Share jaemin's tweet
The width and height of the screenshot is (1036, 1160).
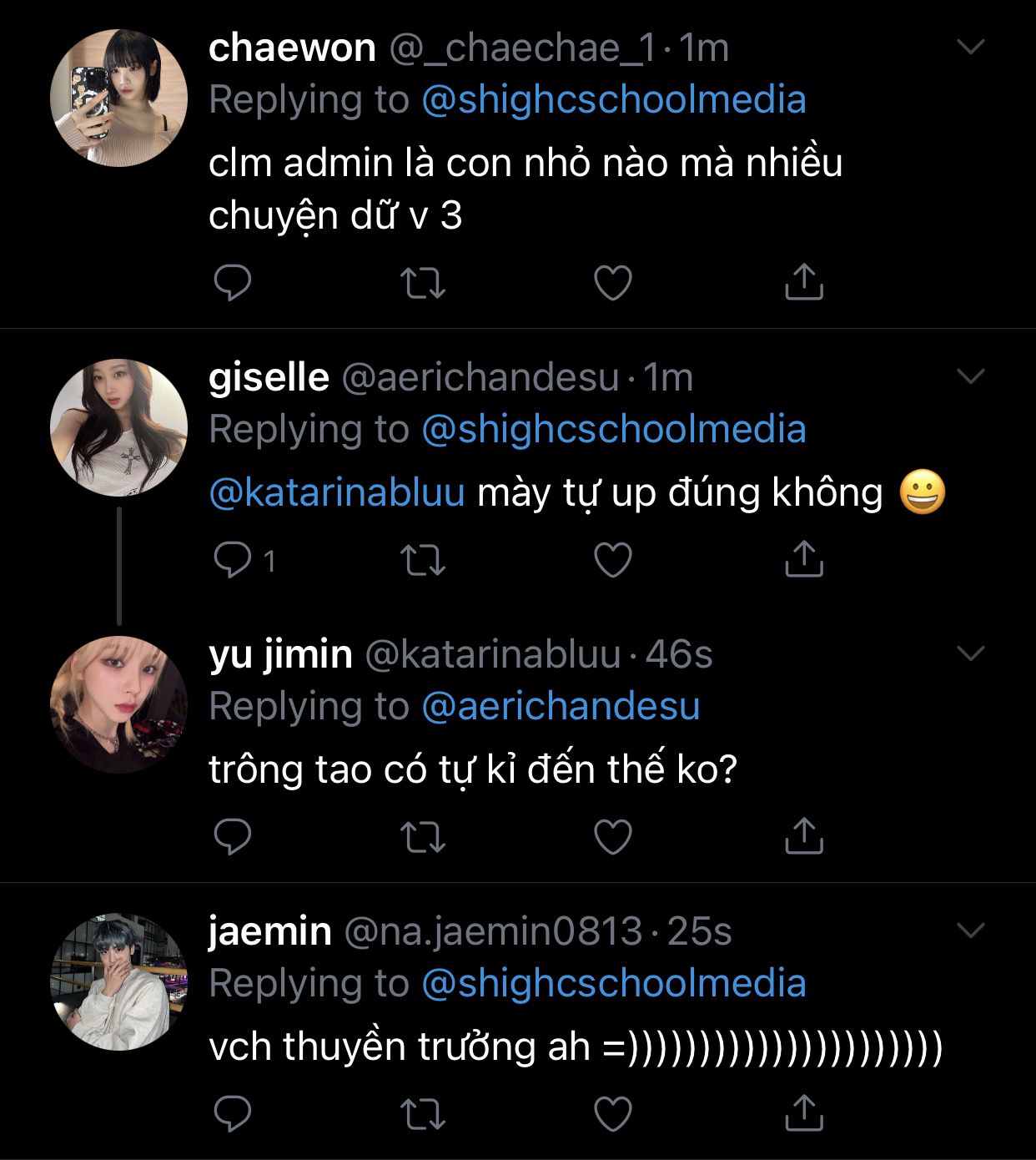(804, 1113)
